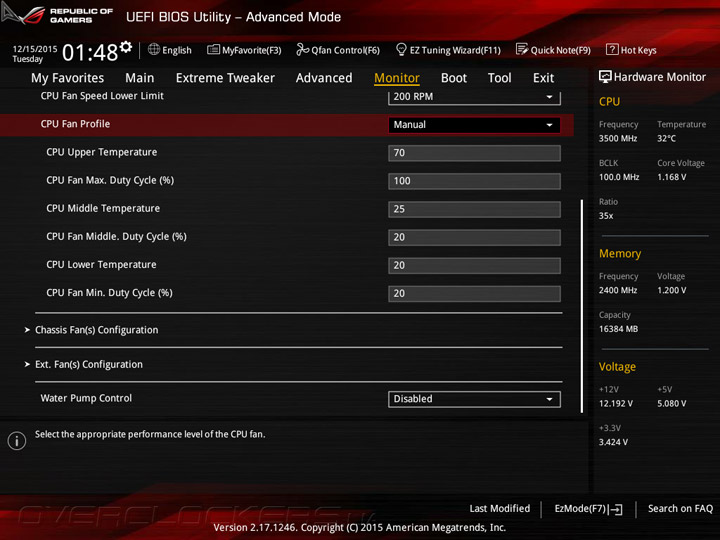Click the settings gear next to clock
This screenshot has width=720, height=540.
126,46
